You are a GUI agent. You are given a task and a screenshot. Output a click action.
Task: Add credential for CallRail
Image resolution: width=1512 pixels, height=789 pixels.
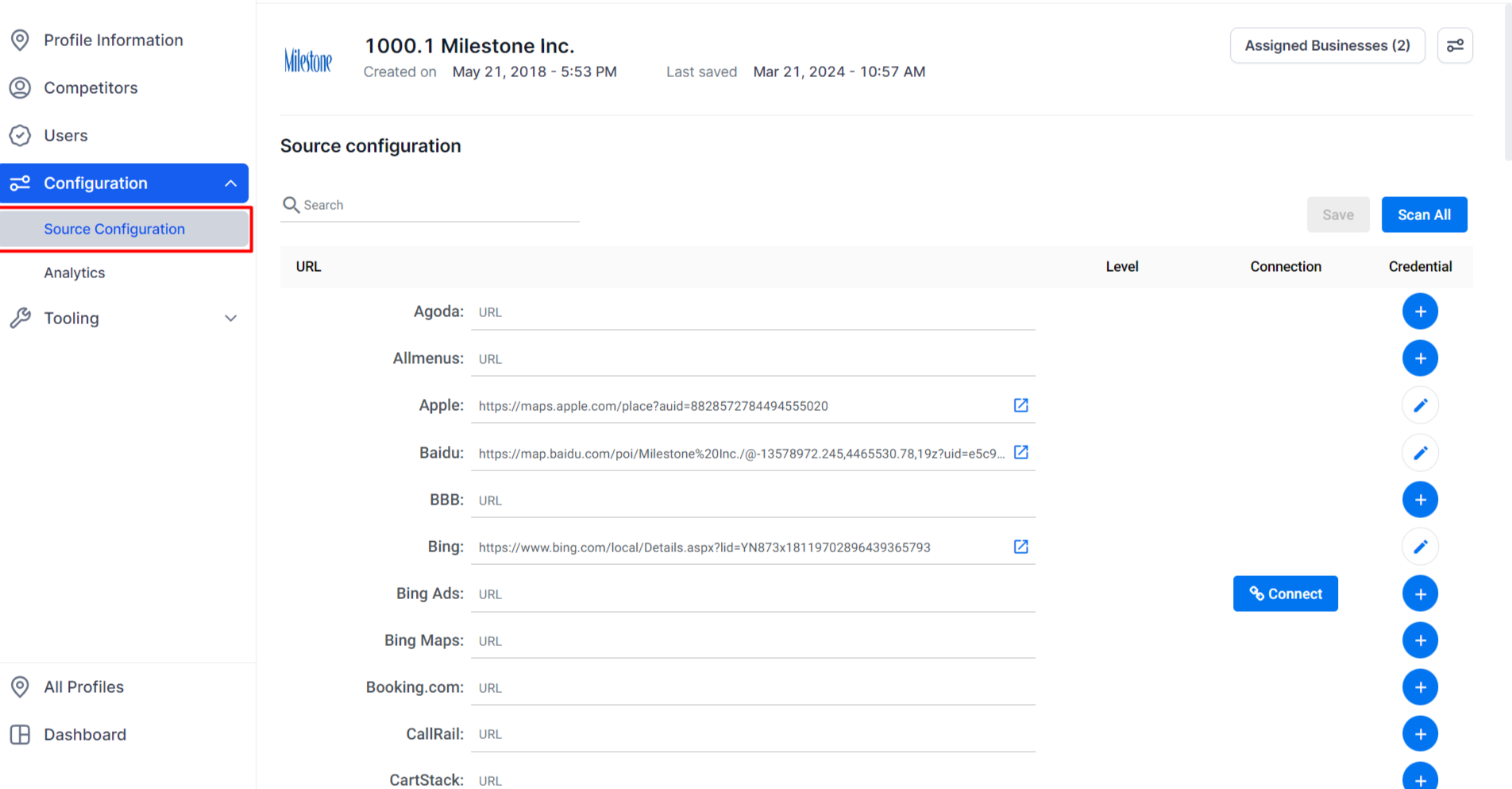[1420, 734]
